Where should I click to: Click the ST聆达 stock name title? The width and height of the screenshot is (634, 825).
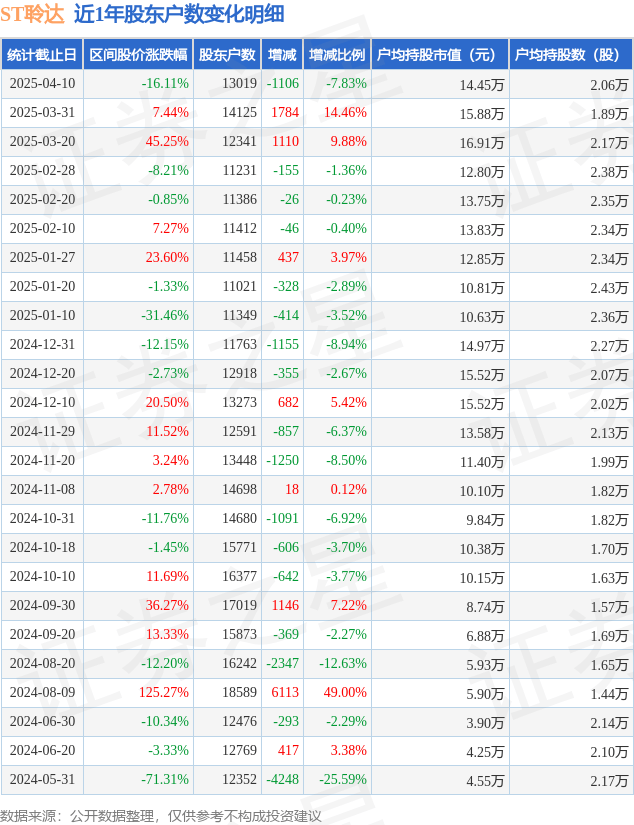32,14
